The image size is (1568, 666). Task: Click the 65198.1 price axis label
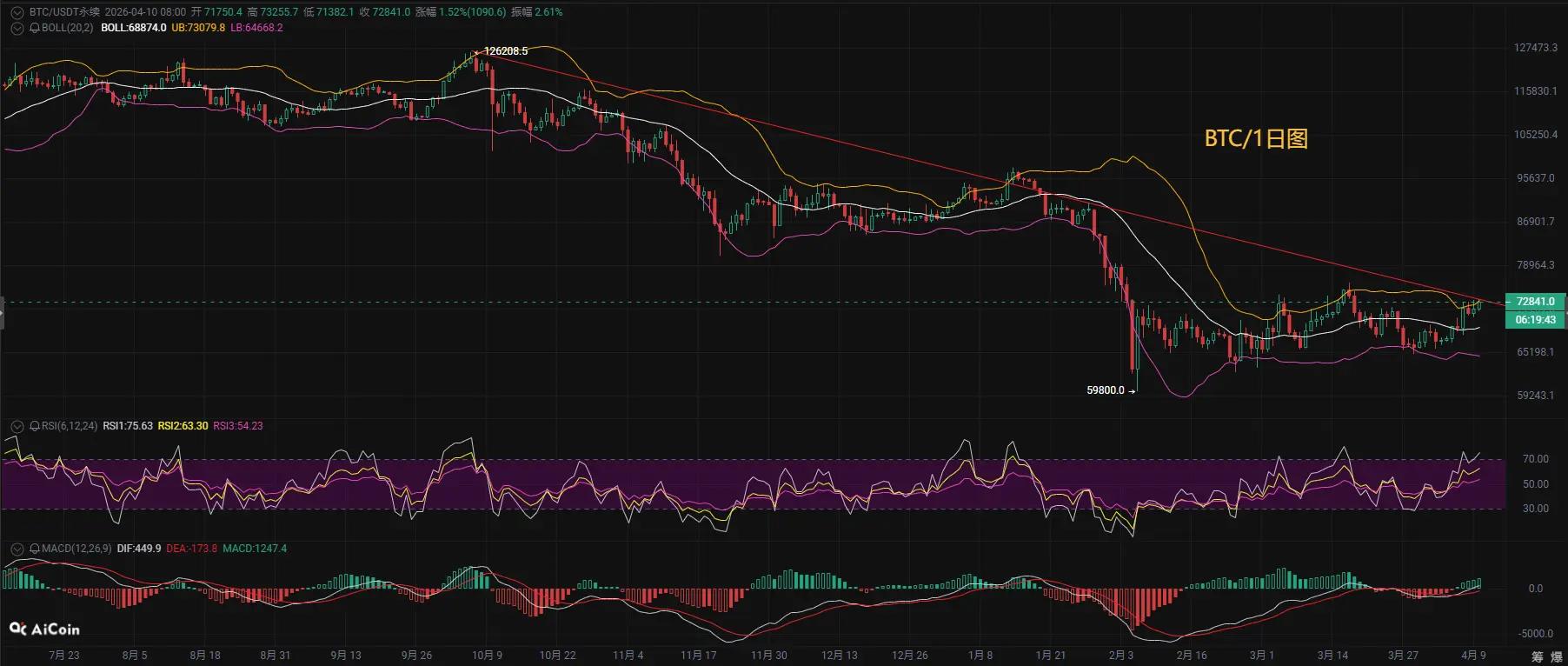point(1536,352)
